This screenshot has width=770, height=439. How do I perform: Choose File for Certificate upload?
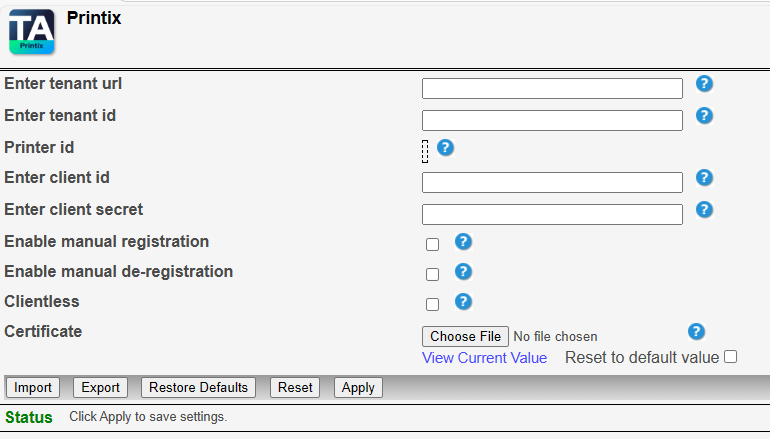coord(465,336)
